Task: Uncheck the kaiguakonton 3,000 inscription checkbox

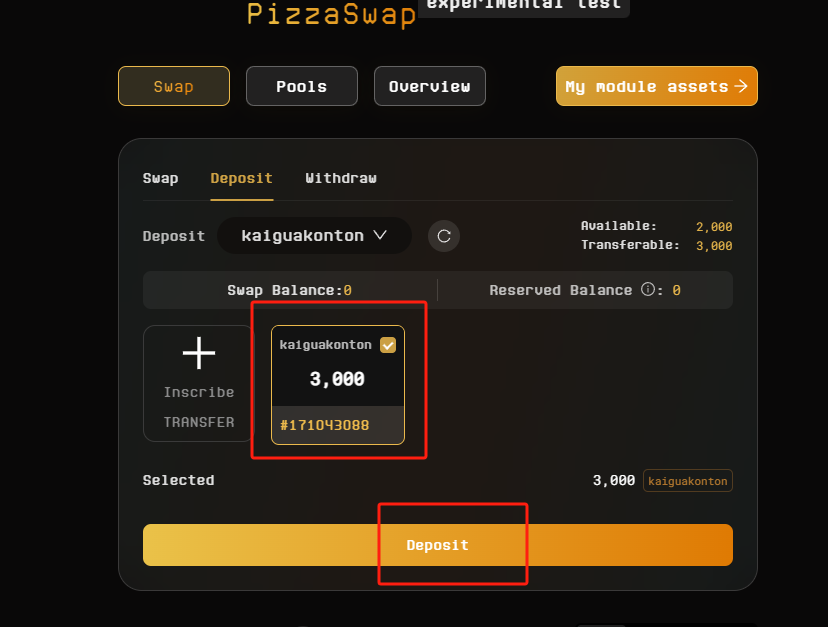Action: click(388, 345)
